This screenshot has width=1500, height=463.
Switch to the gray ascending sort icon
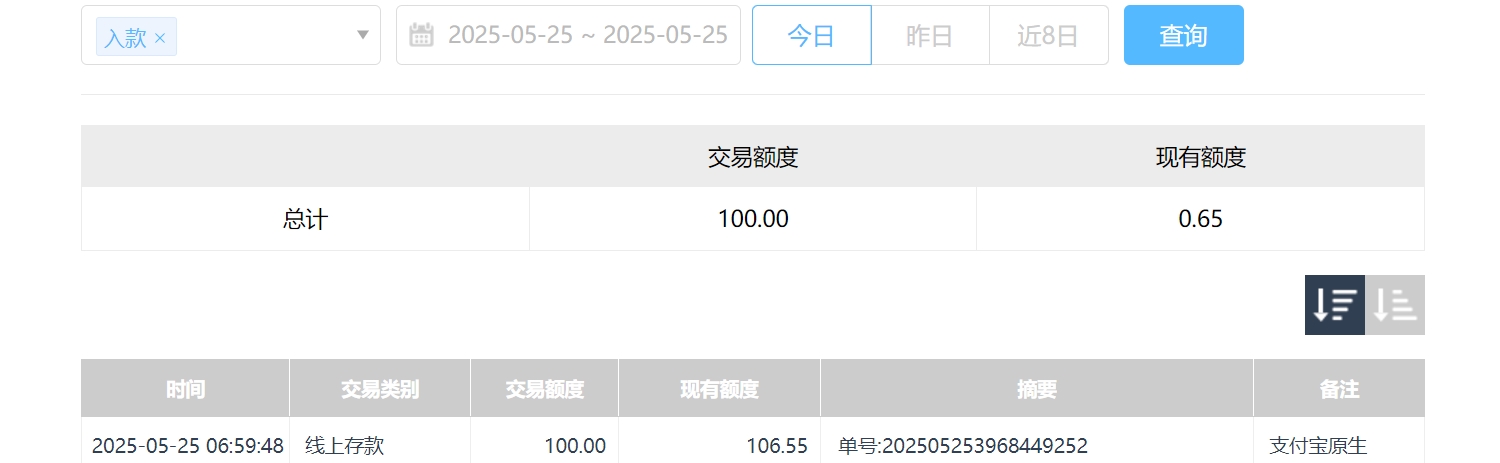click(x=1394, y=305)
